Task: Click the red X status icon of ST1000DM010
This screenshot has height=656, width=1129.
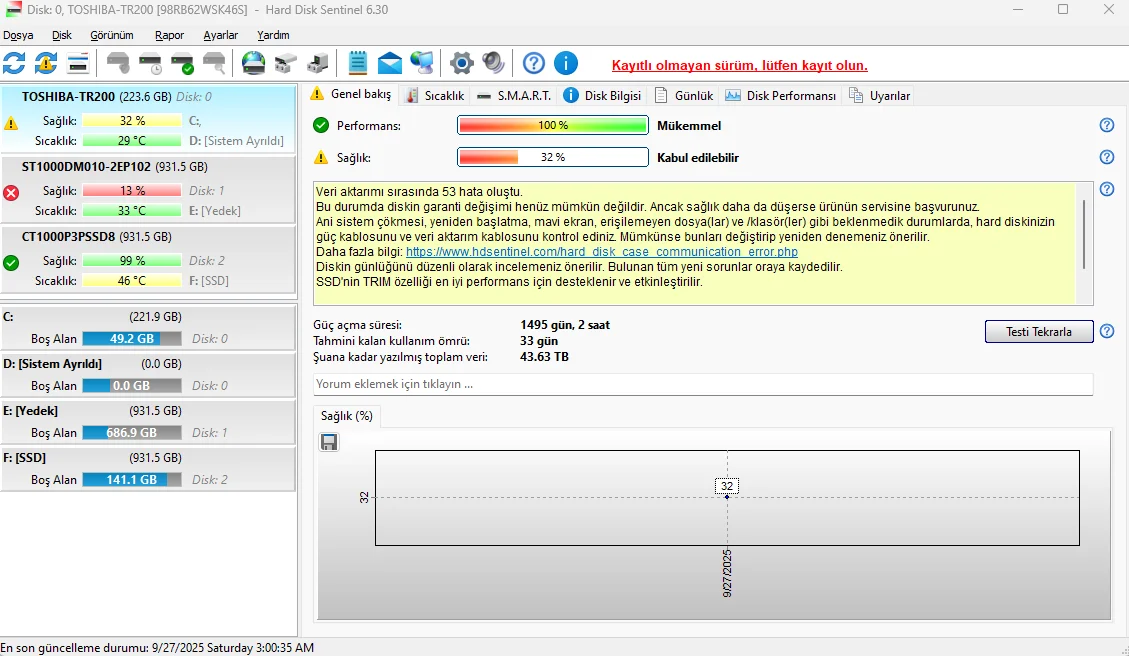Action: 11,192
